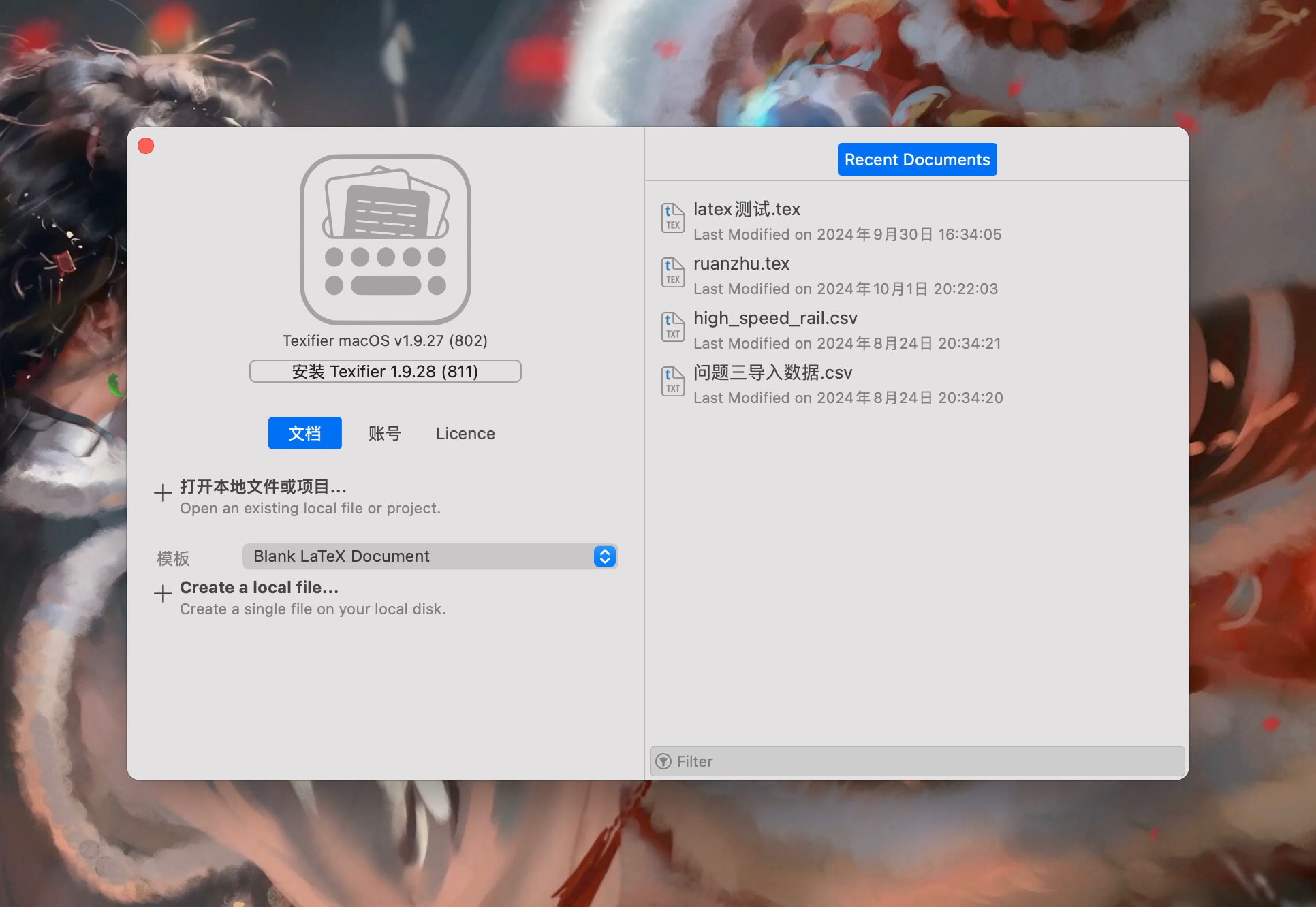This screenshot has width=1316, height=907.
Task: Click the TXT file icon for high_speed_rail.csv
Action: point(673,327)
